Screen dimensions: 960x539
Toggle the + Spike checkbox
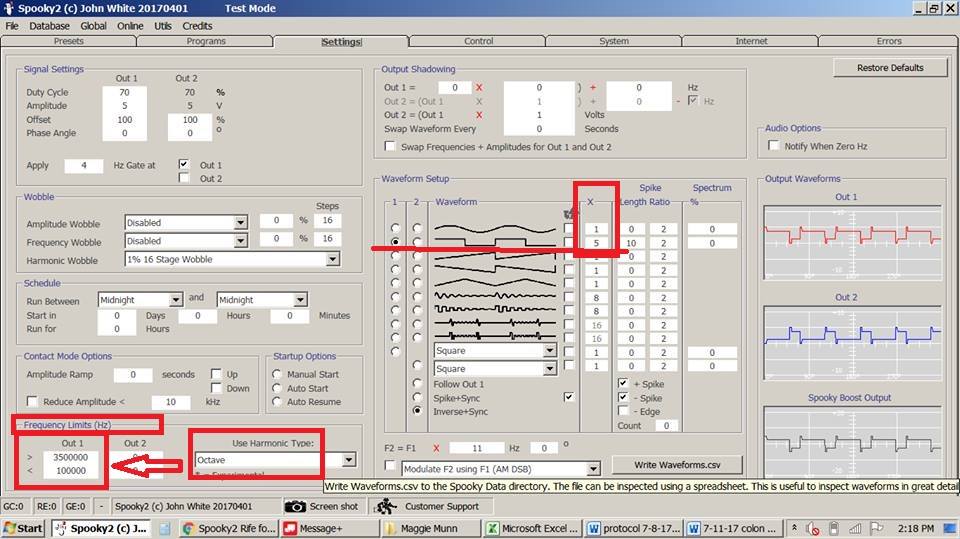point(623,383)
